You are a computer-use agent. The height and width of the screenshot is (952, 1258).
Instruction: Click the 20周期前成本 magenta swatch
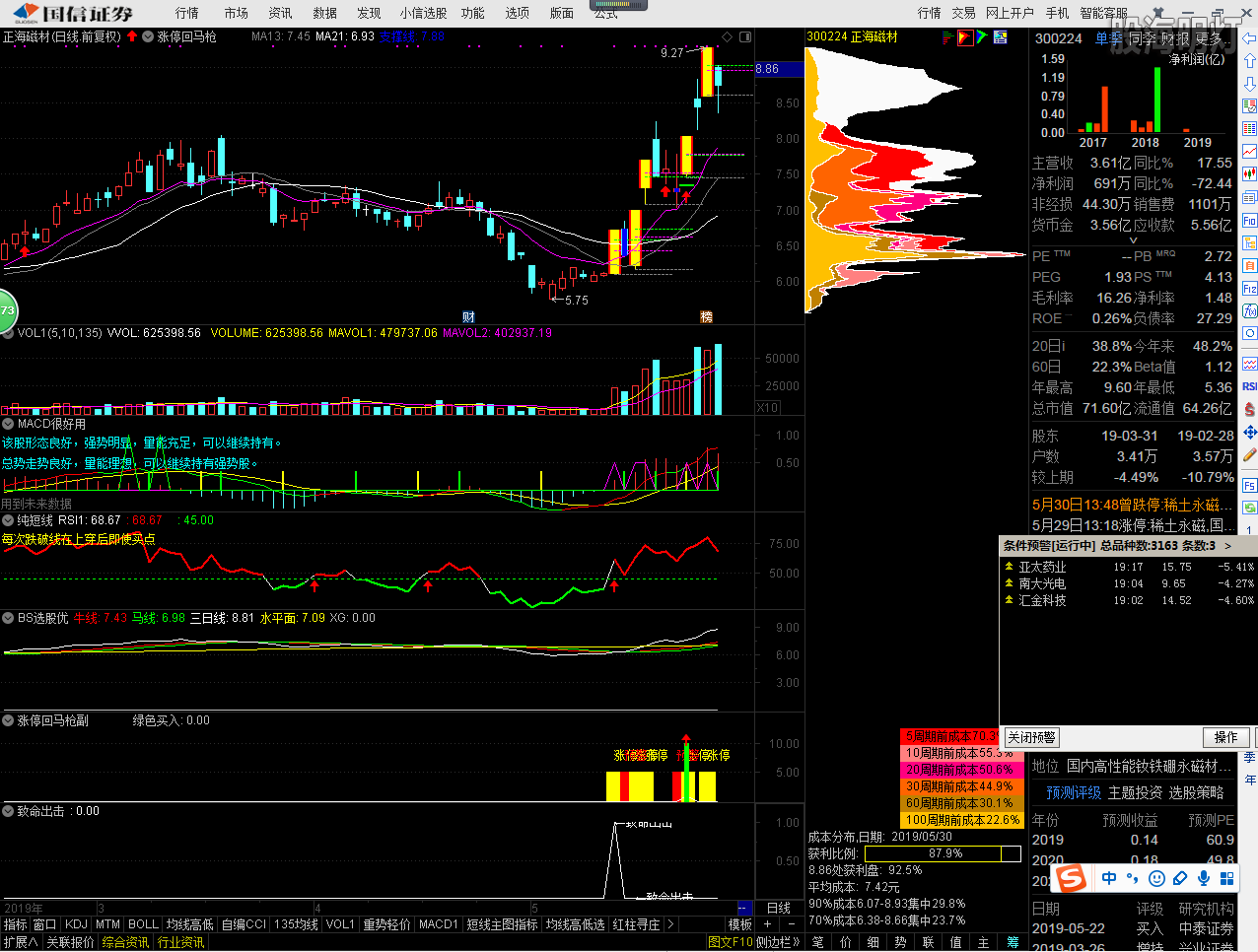961,770
